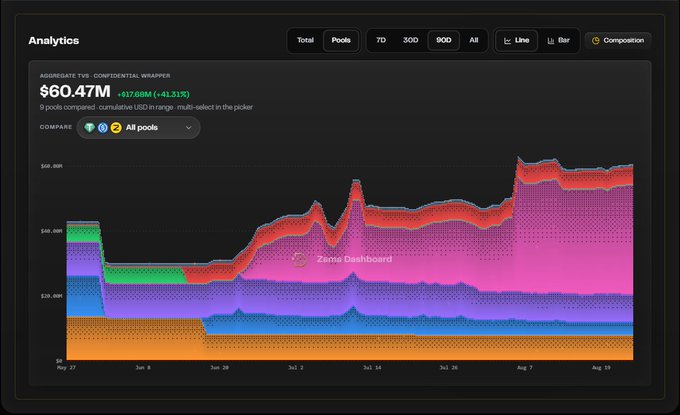Click the green Tether pool icon
The width and height of the screenshot is (680, 415).
coord(90,127)
